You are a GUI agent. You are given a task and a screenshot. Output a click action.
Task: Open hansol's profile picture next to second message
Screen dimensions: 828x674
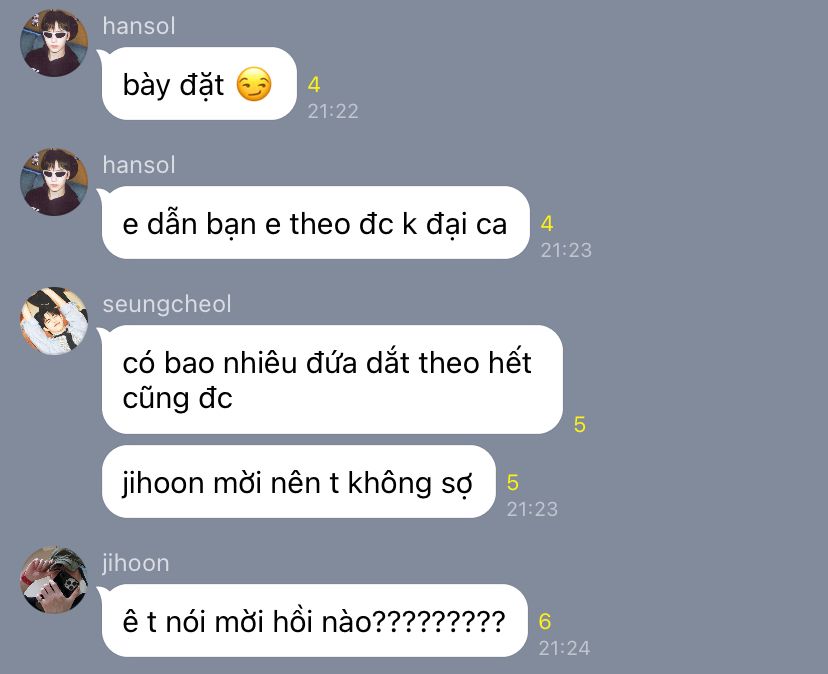coord(54,182)
